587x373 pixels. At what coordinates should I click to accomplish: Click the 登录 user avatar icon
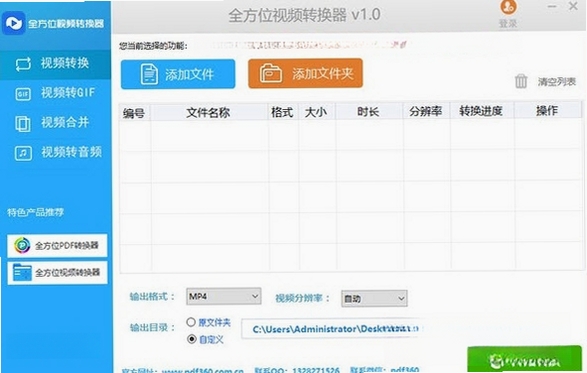pos(508,7)
